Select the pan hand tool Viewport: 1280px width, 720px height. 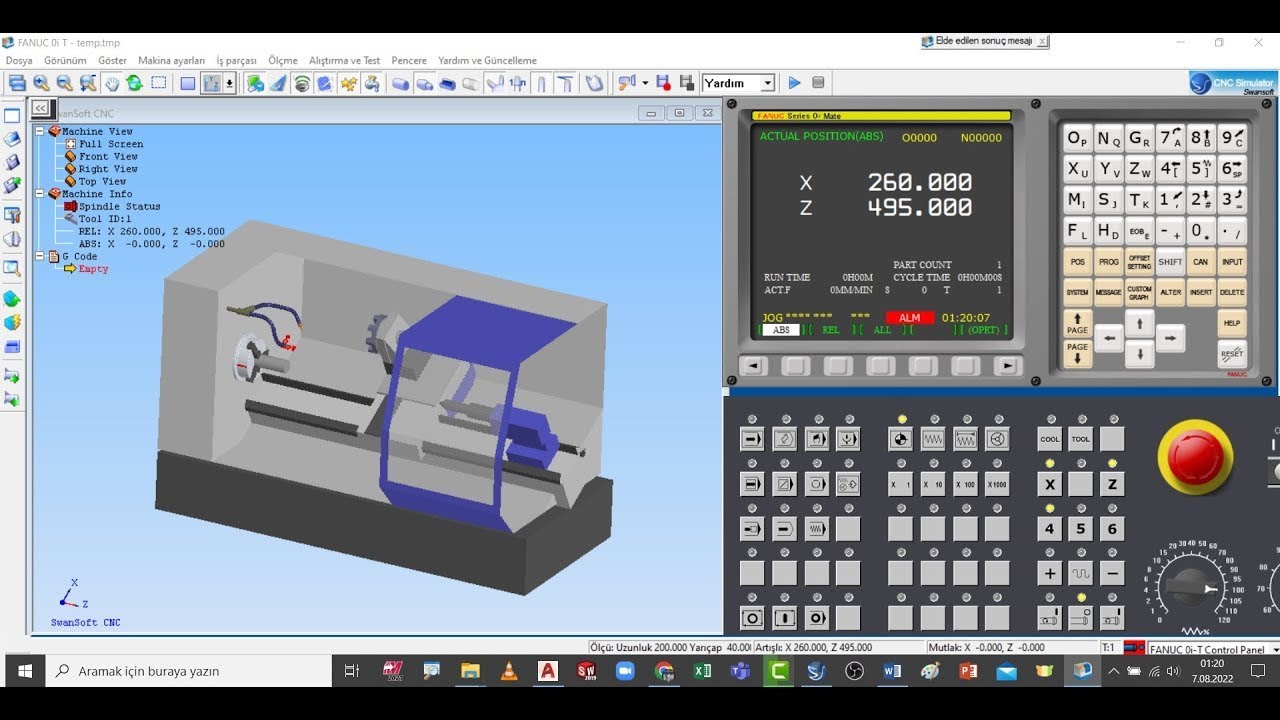111,83
